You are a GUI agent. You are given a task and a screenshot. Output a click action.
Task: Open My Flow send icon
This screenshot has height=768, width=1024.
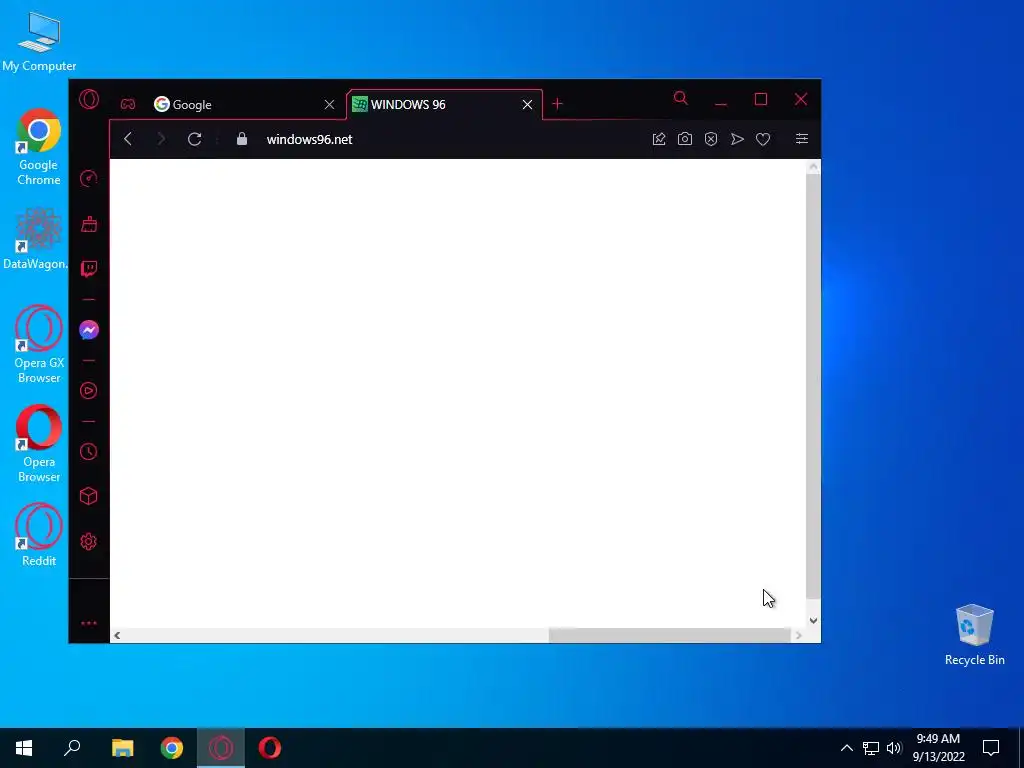737,139
